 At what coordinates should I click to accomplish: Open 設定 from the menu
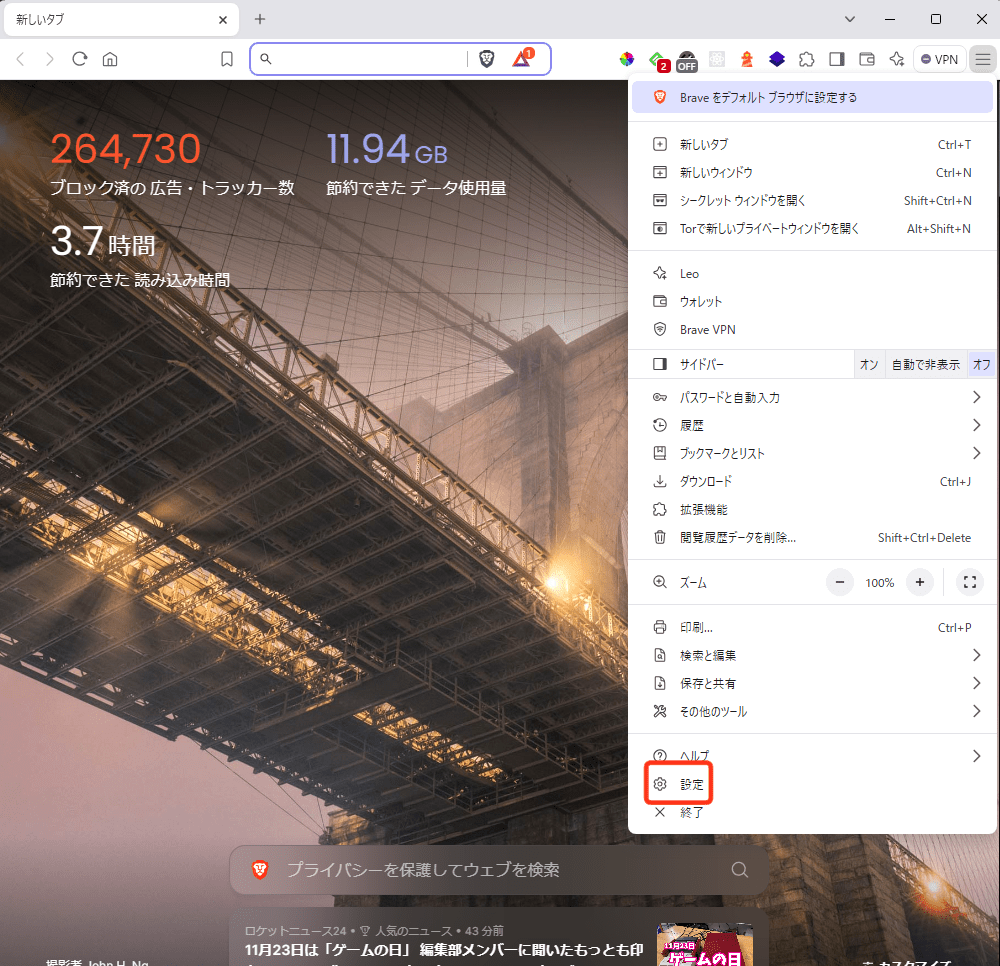click(x=691, y=785)
